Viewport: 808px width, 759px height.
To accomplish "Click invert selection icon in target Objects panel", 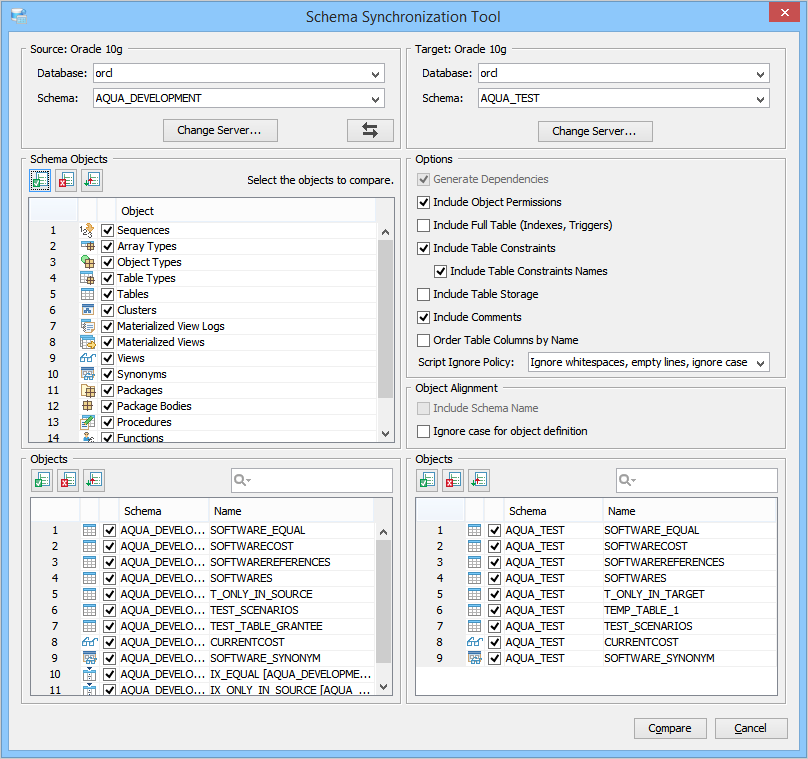I will 479,481.
